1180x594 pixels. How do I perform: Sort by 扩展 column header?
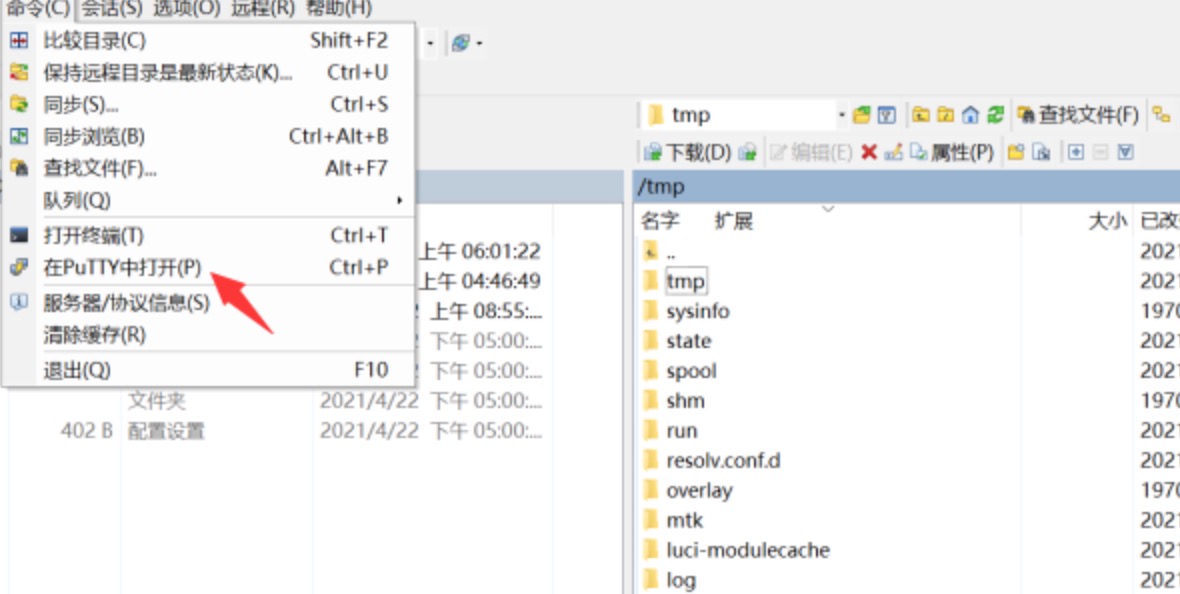734,221
